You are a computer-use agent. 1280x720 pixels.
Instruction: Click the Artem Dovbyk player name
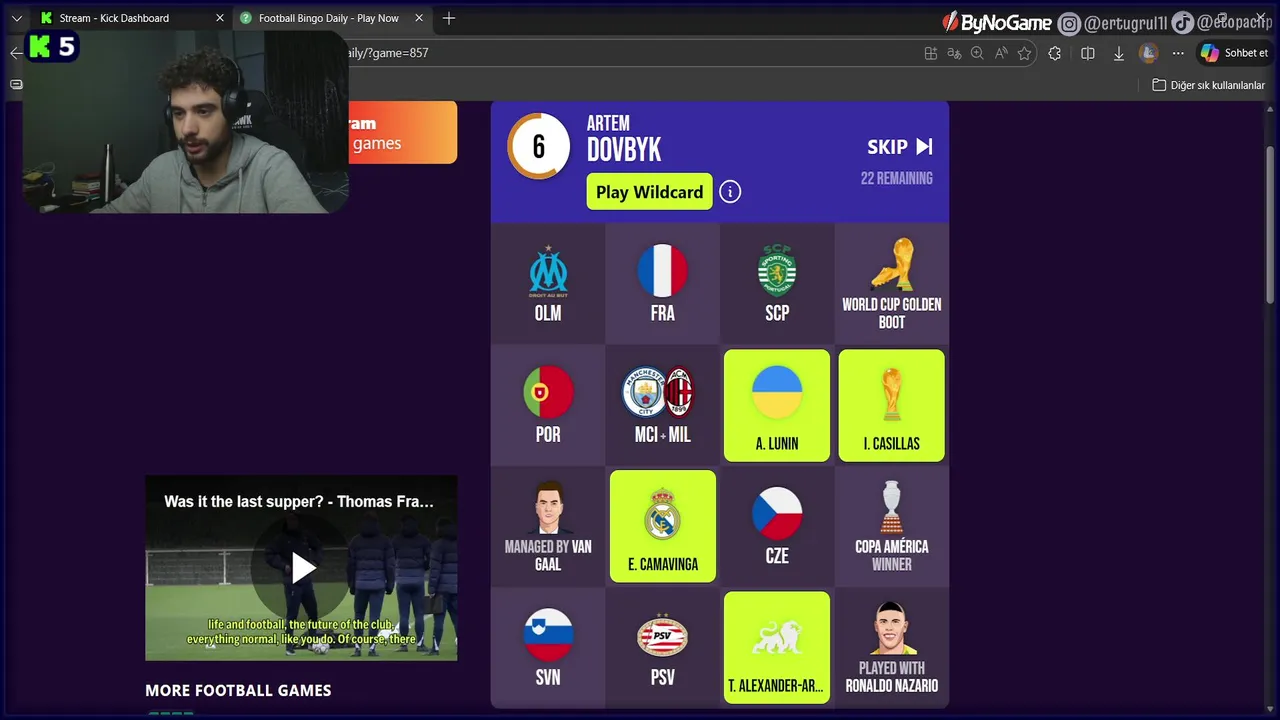624,139
